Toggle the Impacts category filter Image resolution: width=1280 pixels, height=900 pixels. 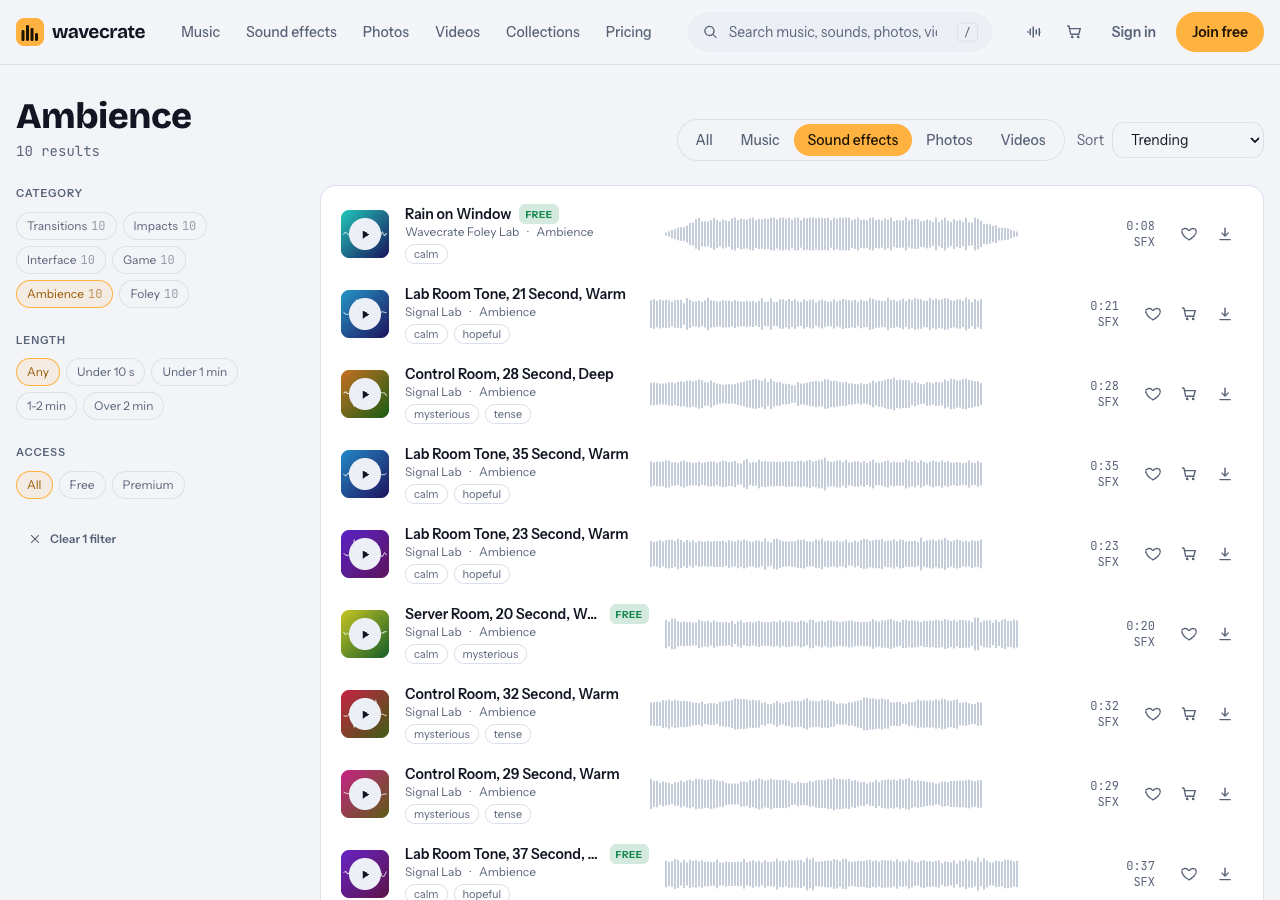[165, 226]
